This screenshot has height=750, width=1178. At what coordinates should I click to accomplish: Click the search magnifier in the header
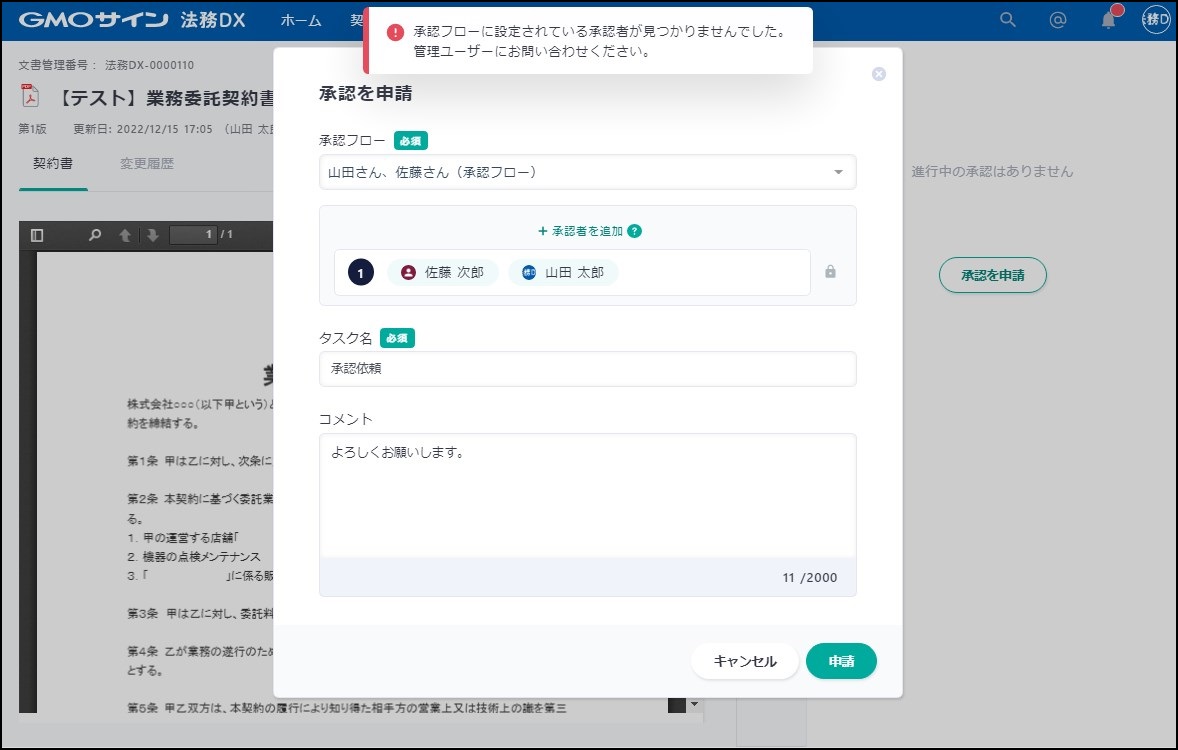1008,20
